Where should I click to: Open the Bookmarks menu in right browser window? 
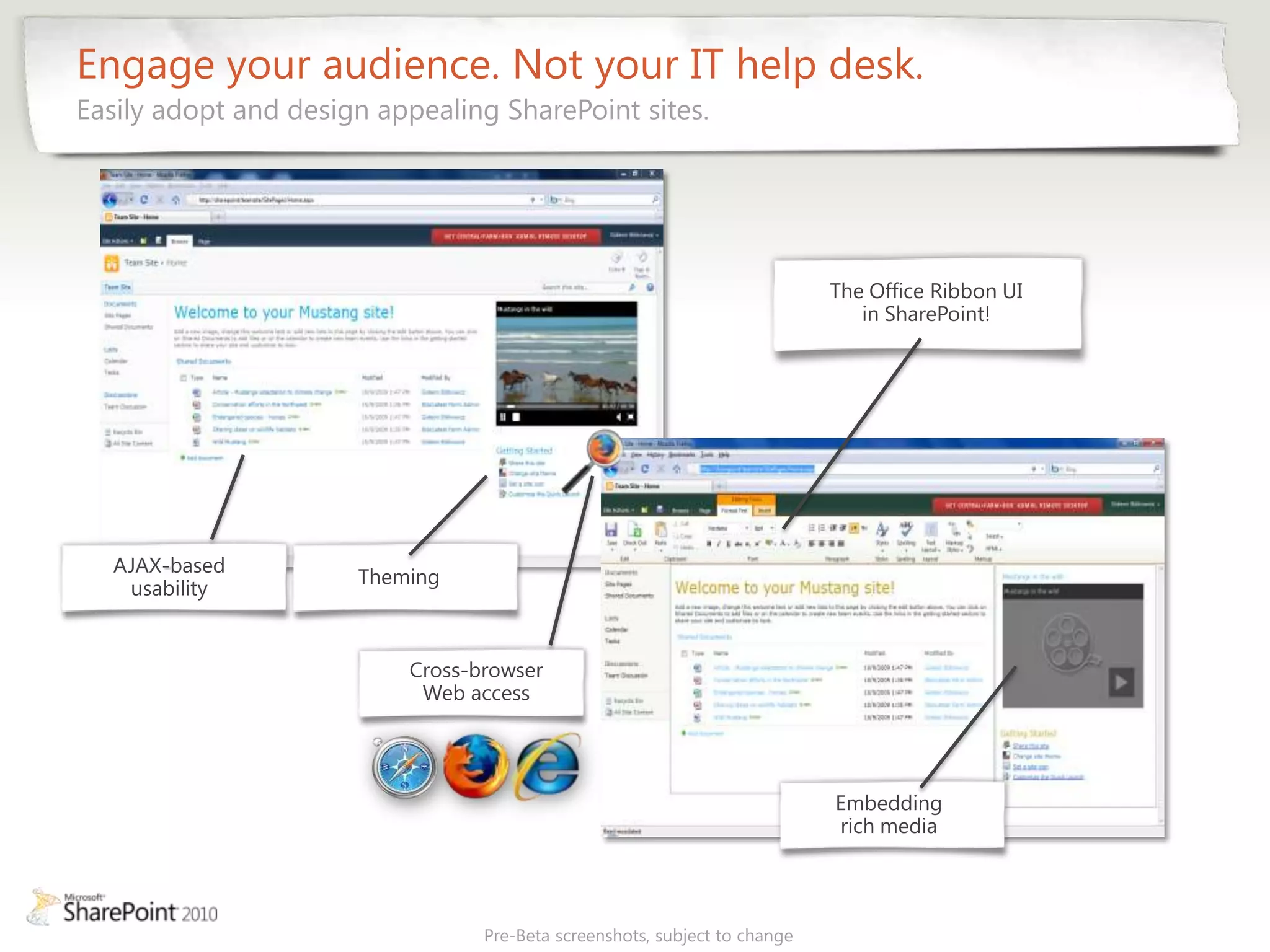point(682,455)
